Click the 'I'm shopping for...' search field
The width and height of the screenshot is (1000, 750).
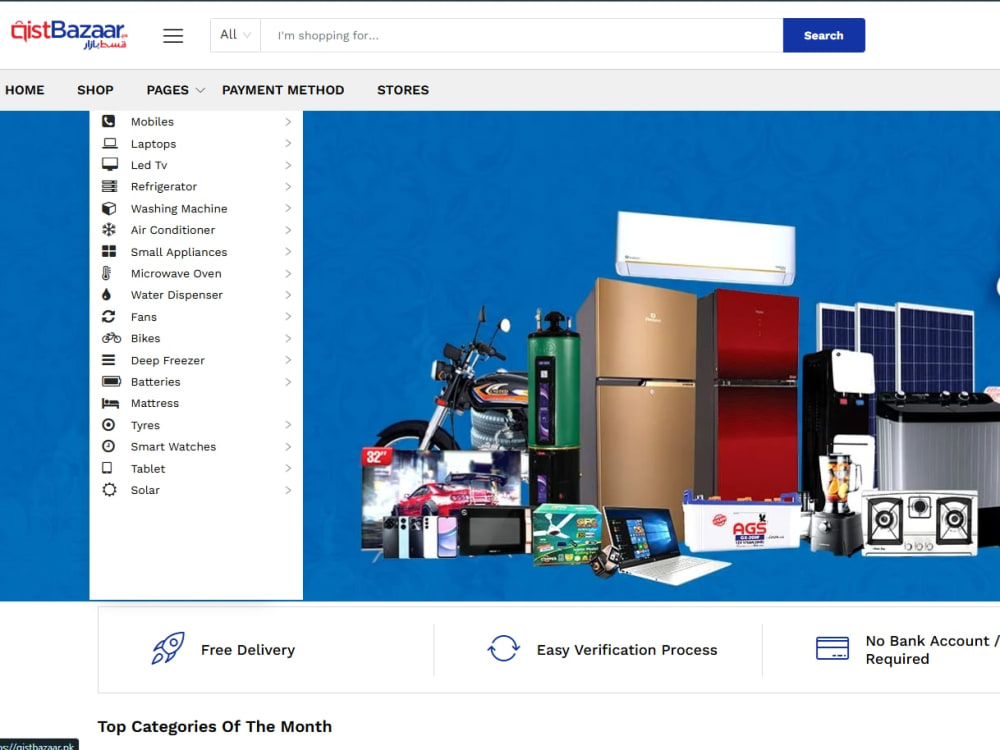(x=522, y=35)
